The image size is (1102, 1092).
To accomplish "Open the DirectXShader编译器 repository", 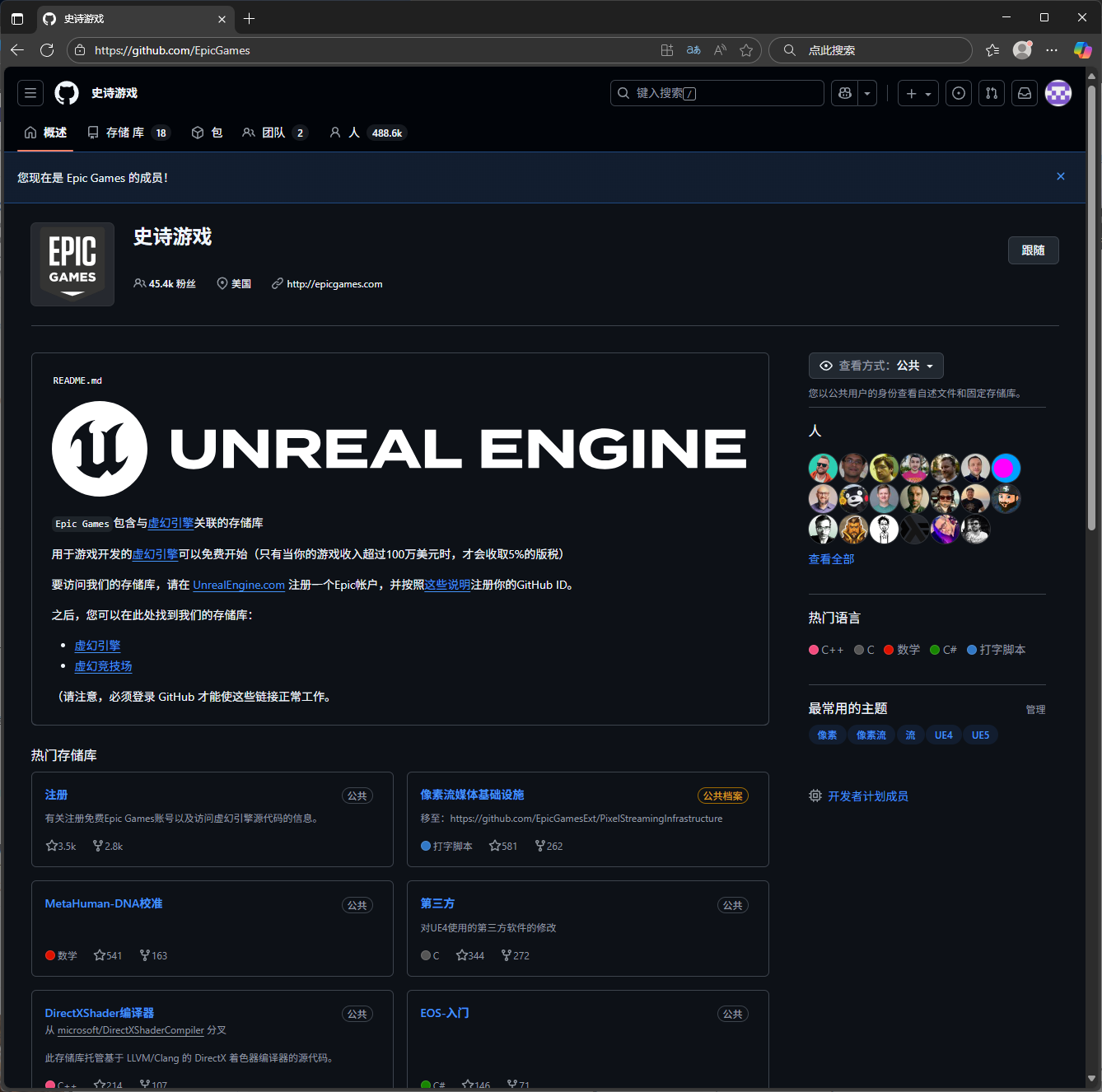I will click(100, 1013).
